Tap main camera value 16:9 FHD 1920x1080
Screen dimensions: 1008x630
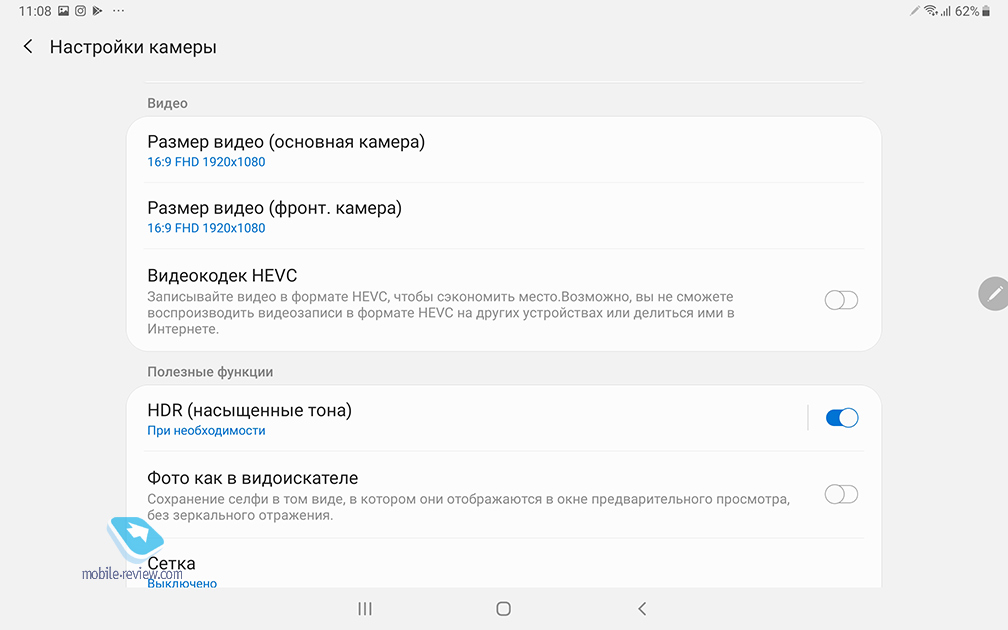click(x=206, y=162)
